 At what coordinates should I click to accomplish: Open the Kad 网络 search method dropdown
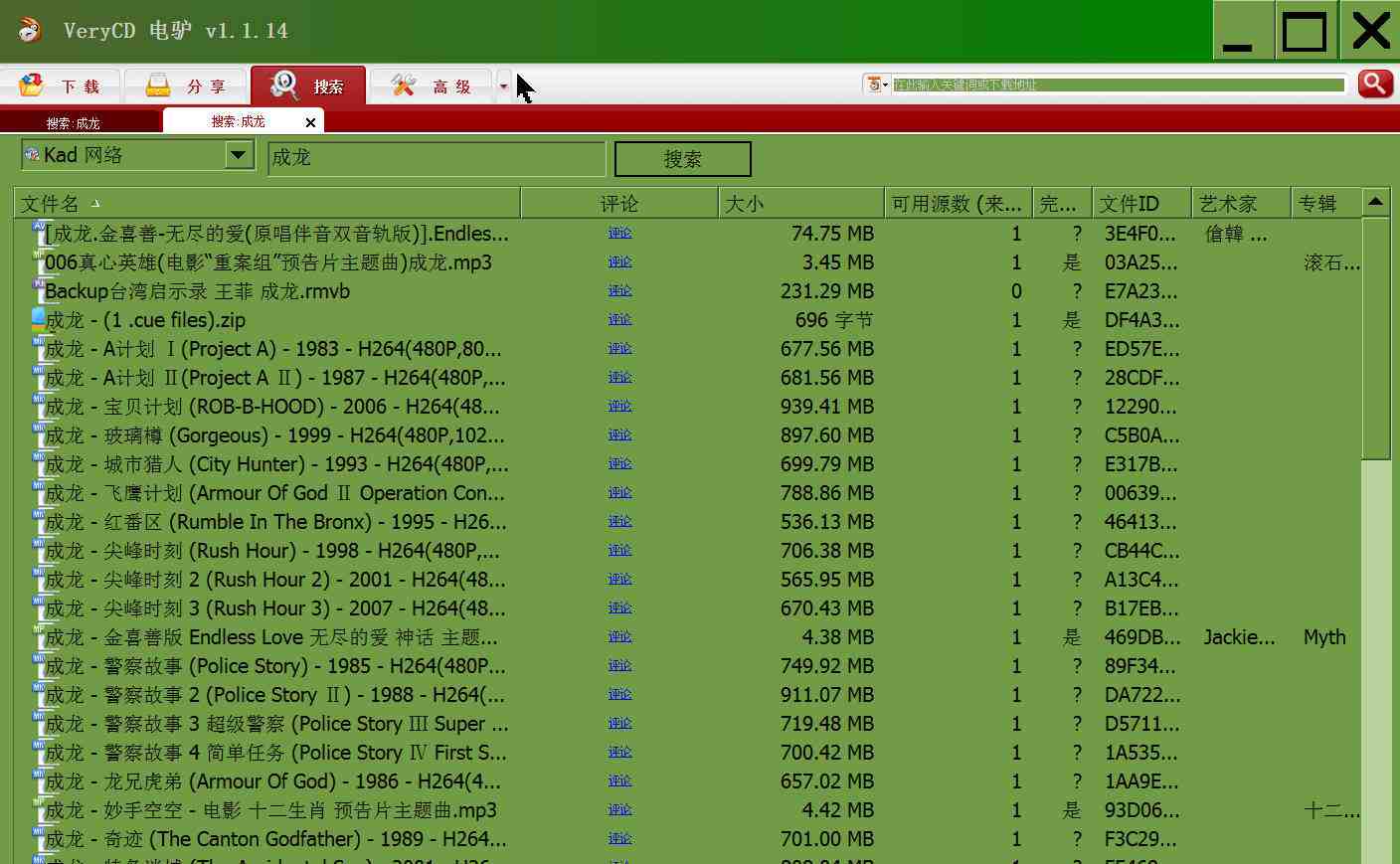click(239, 155)
